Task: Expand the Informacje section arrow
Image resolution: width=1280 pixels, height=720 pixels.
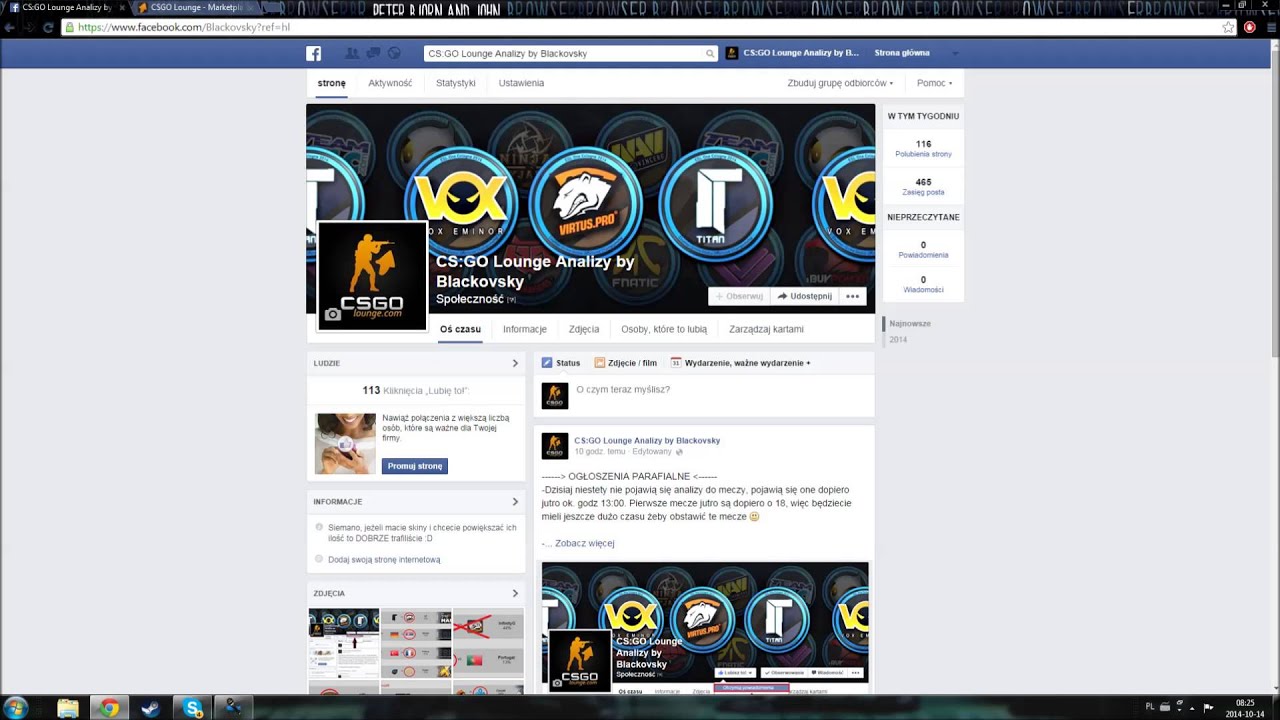Action: (515, 501)
